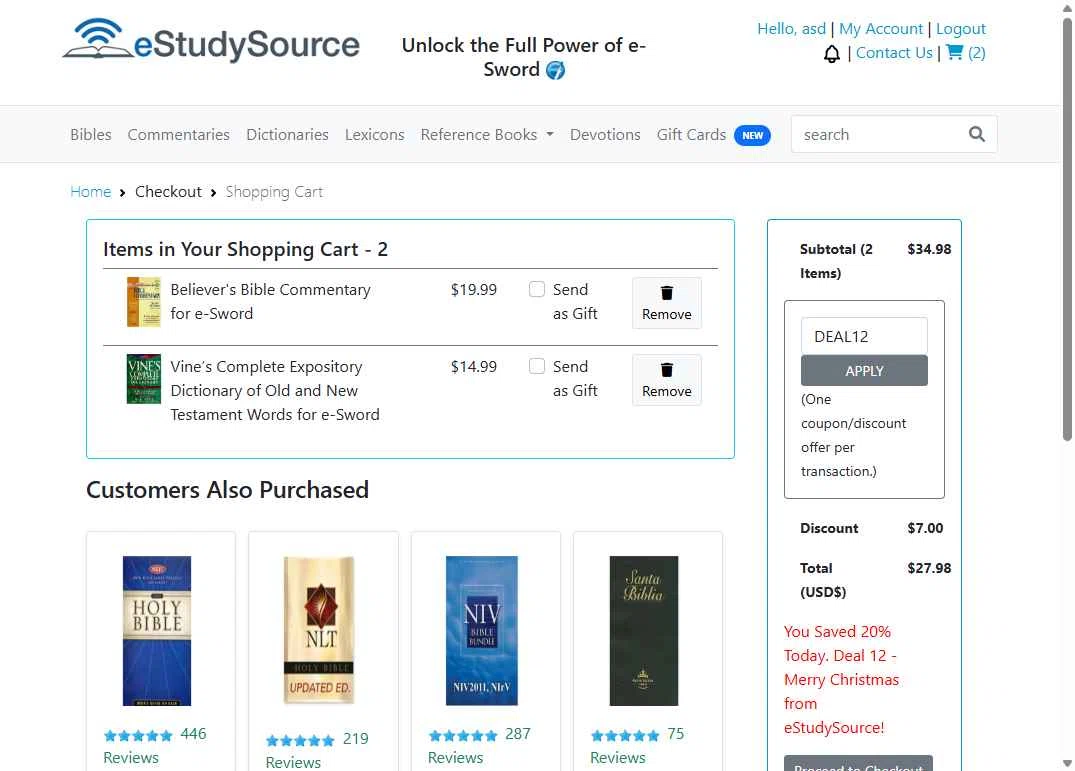This screenshot has width=1075, height=771.
Task: Click the Vine's Complete Expository Dictionary title
Action: 274,391
